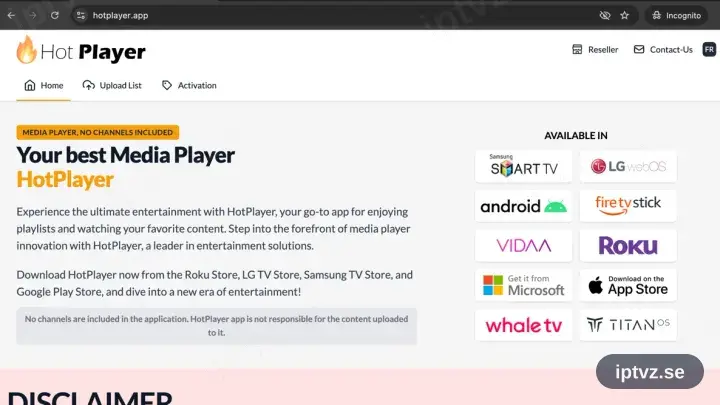Open the Android platform badge
Image resolution: width=720 pixels, height=405 pixels.
pos(523,206)
